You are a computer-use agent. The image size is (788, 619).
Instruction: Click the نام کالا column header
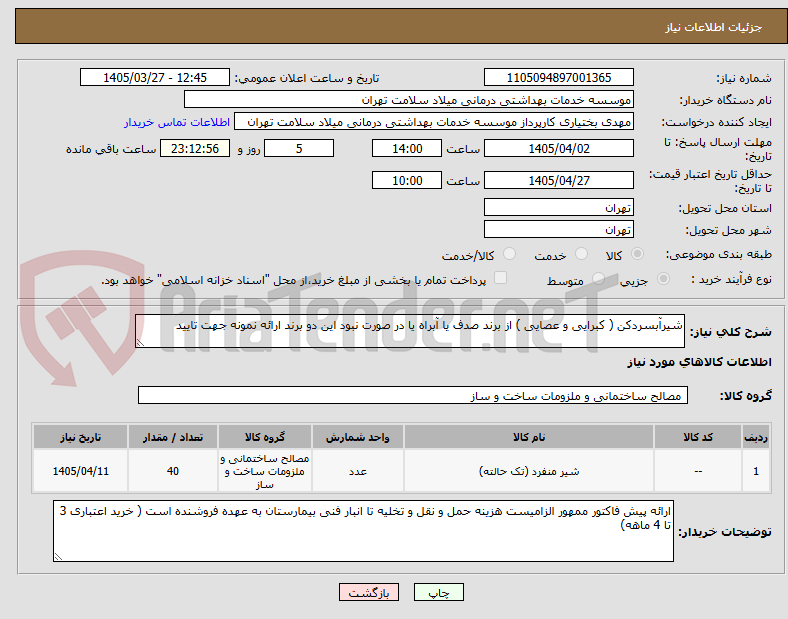[529, 437]
